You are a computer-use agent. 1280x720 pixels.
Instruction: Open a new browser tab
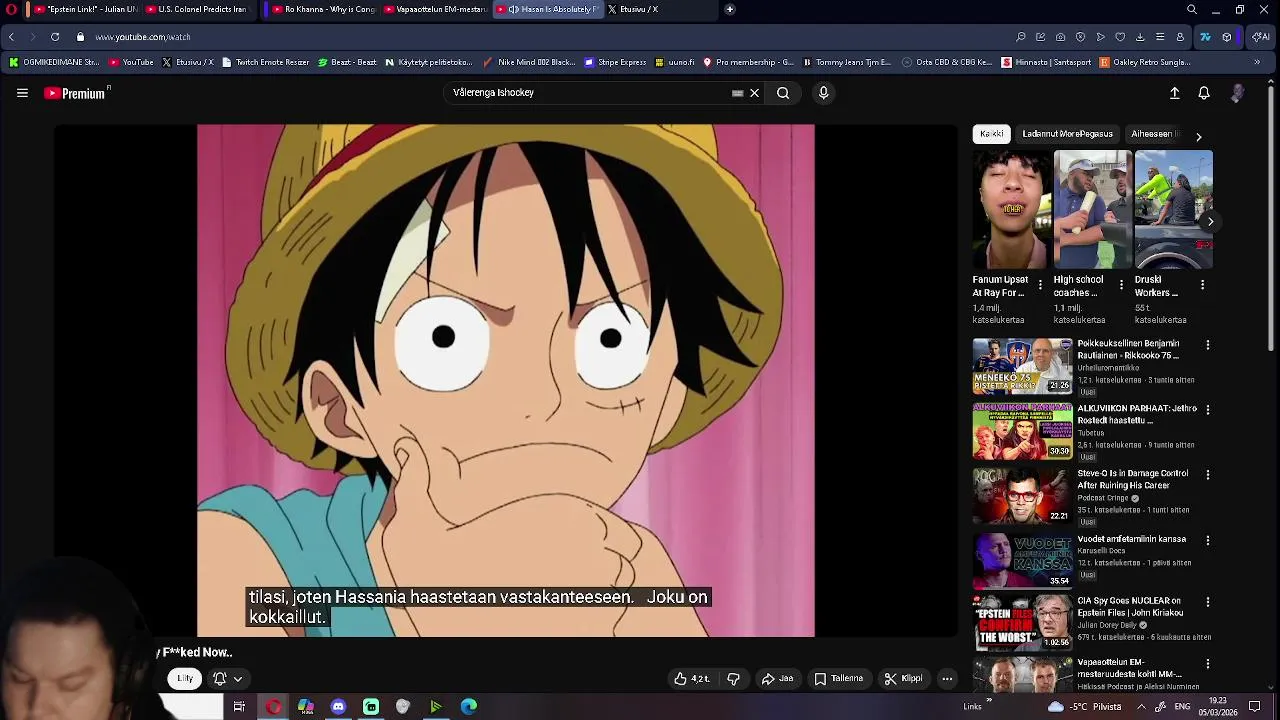(x=730, y=9)
